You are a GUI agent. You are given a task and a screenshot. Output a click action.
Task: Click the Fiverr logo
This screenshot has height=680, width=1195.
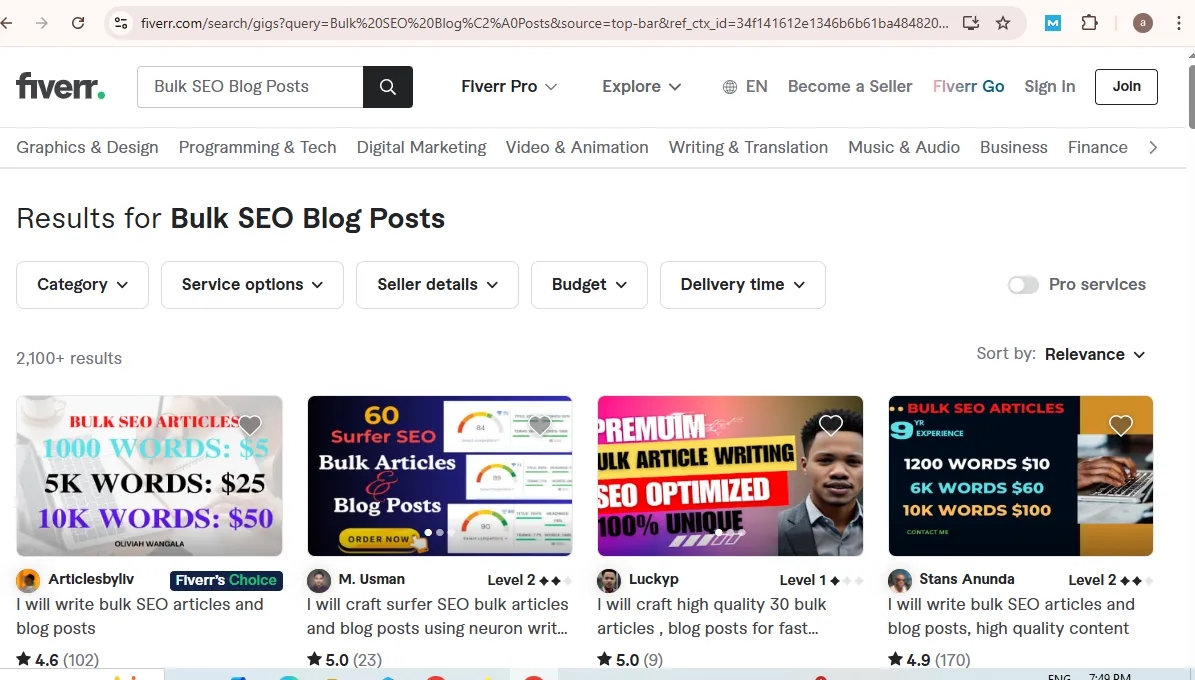tap(60, 86)
